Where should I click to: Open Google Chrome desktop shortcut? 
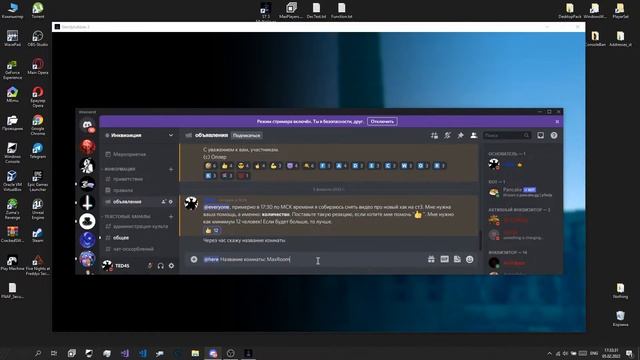point(38,124)
